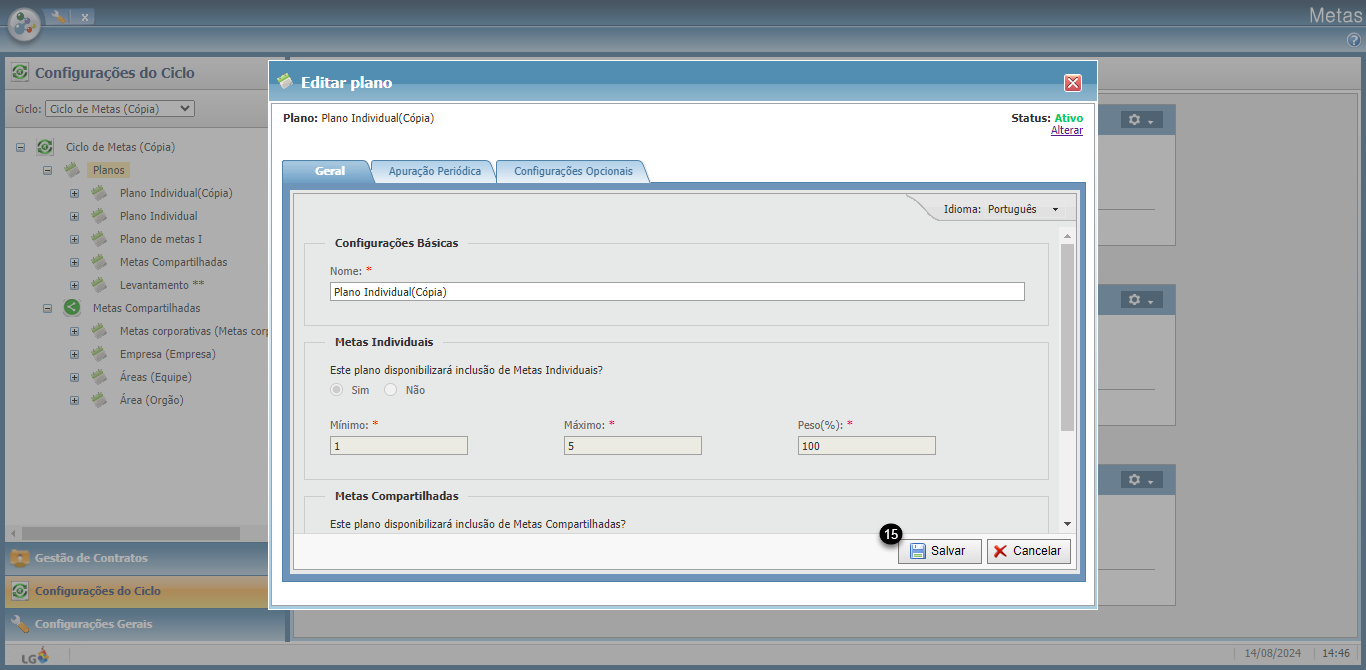This screenshot has width=1366, height=670.
Task: Click the Configurações Gerais wrench icon
Action: (x=20, y=624)
